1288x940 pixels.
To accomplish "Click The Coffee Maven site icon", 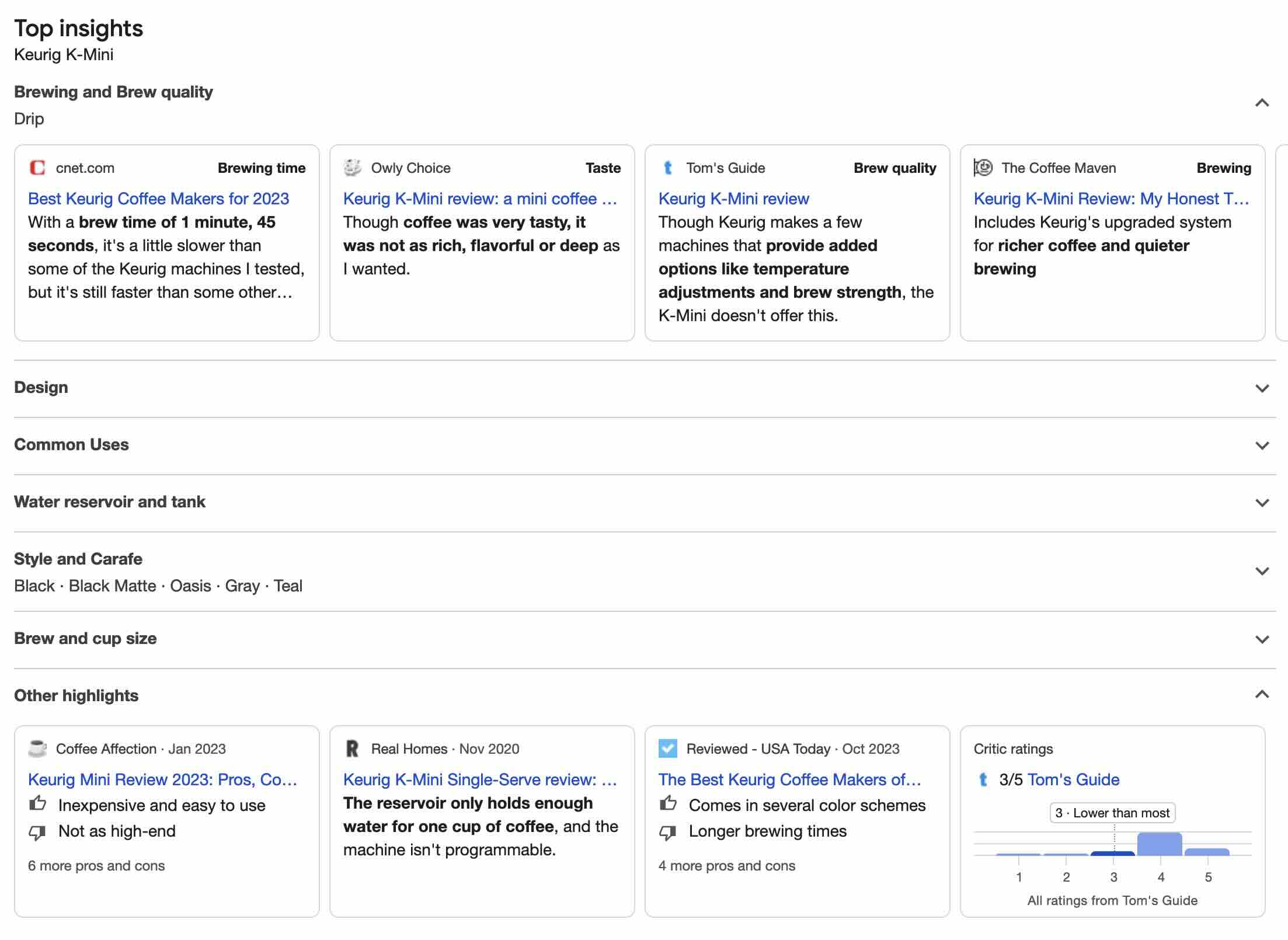I will (x=983, y=168).
